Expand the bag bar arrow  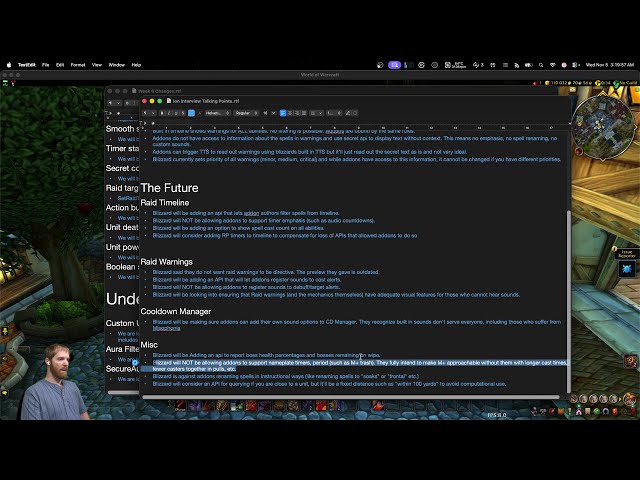(x=620, y=399)
